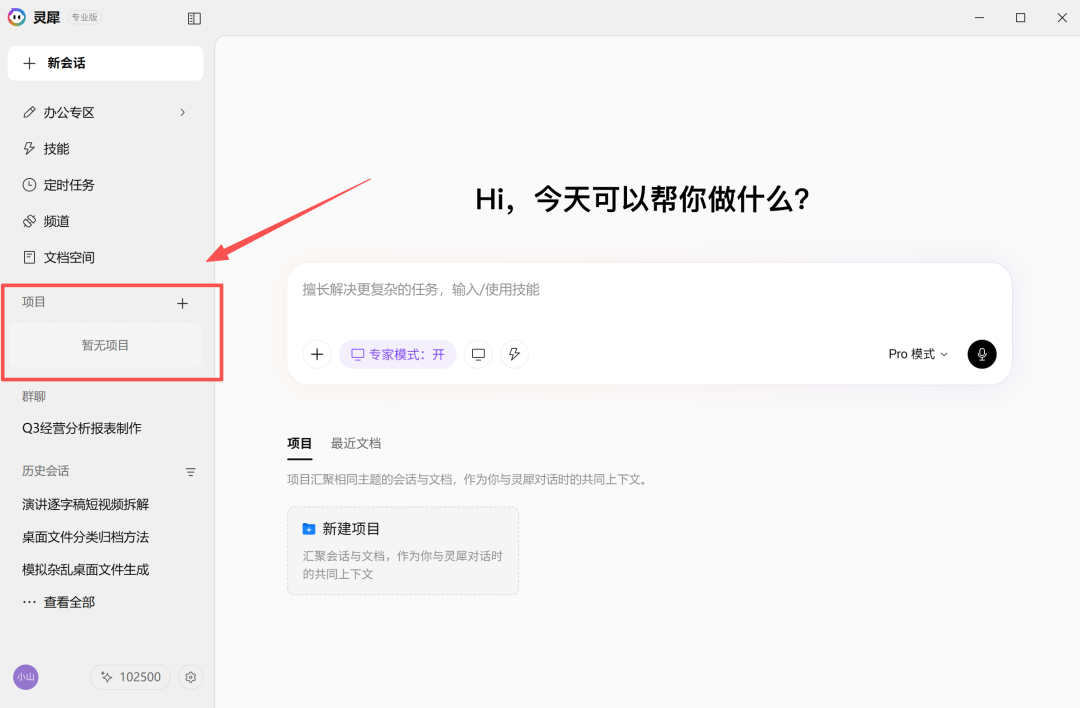The width and height of the screenshot is (1080, 708).
Task: Open settings gear icon
Action: pyautogui.click(x=191, y=677)
